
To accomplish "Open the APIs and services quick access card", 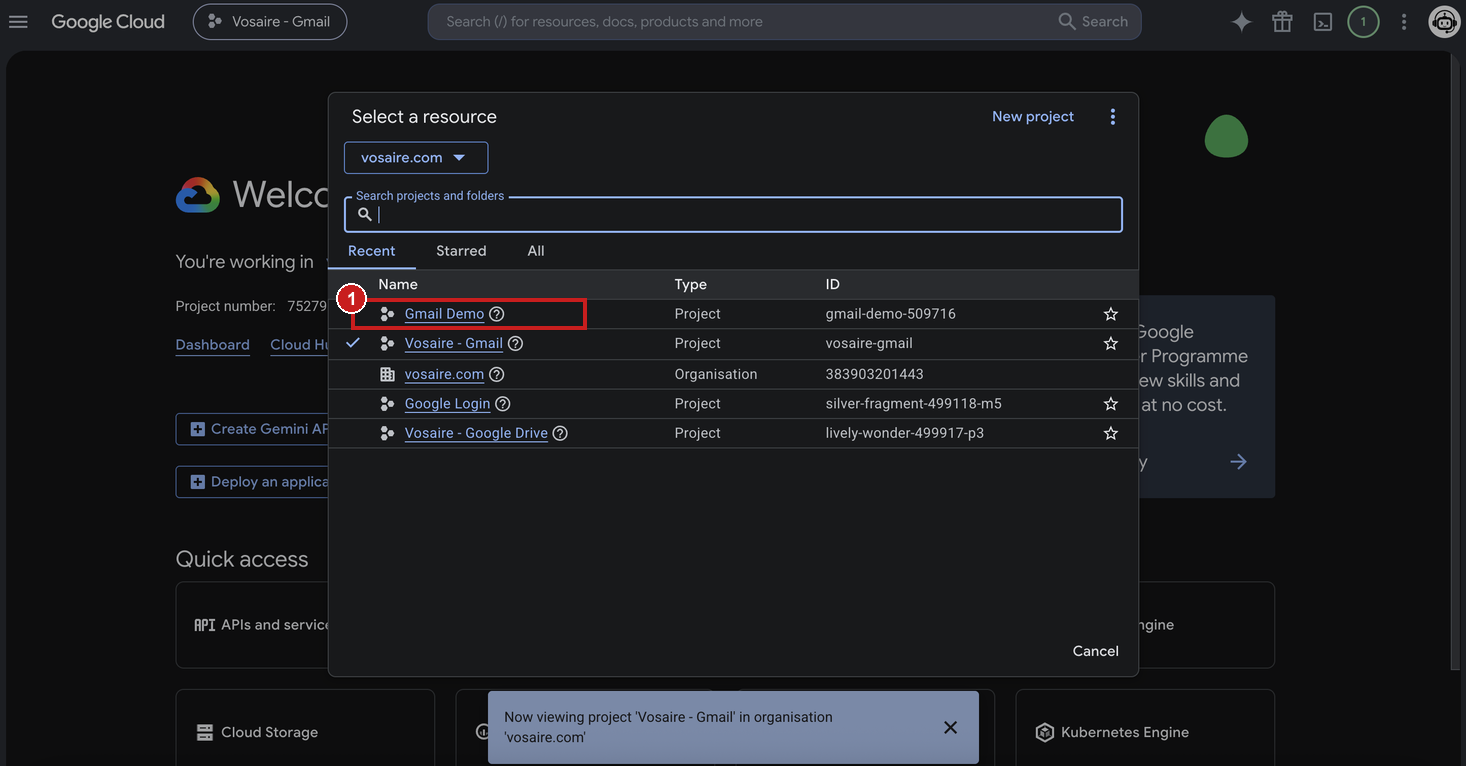I will pyautogui.click(x=253, y=625).
